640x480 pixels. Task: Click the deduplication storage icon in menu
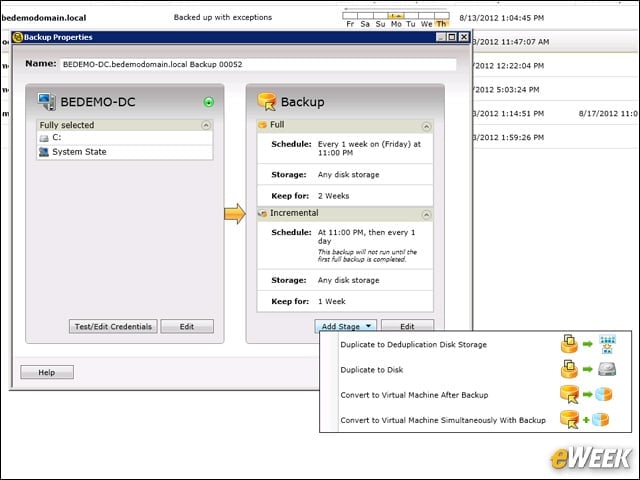coord(607,344)
